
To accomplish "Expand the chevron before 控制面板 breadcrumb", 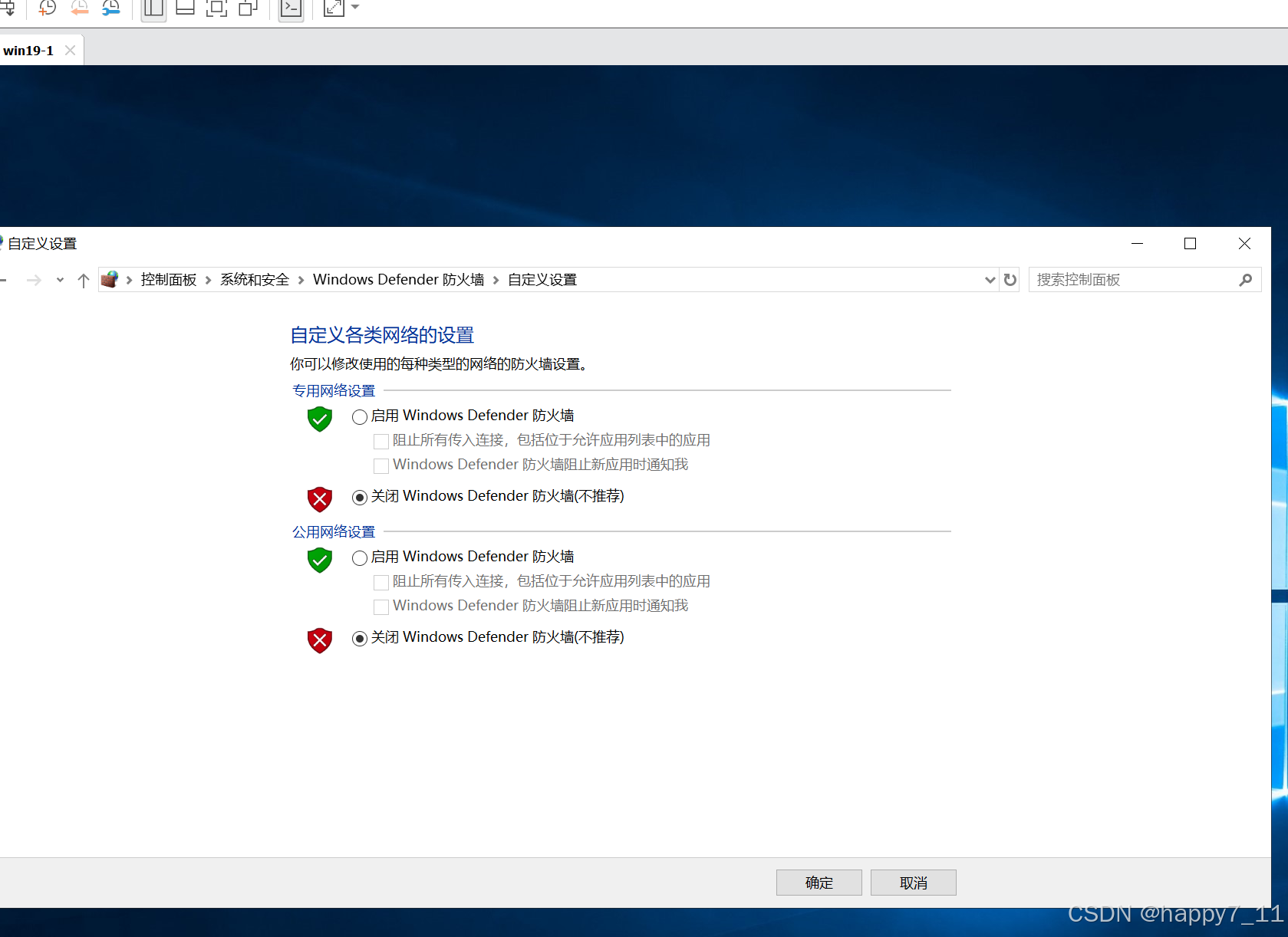I will tap(129, 280).
